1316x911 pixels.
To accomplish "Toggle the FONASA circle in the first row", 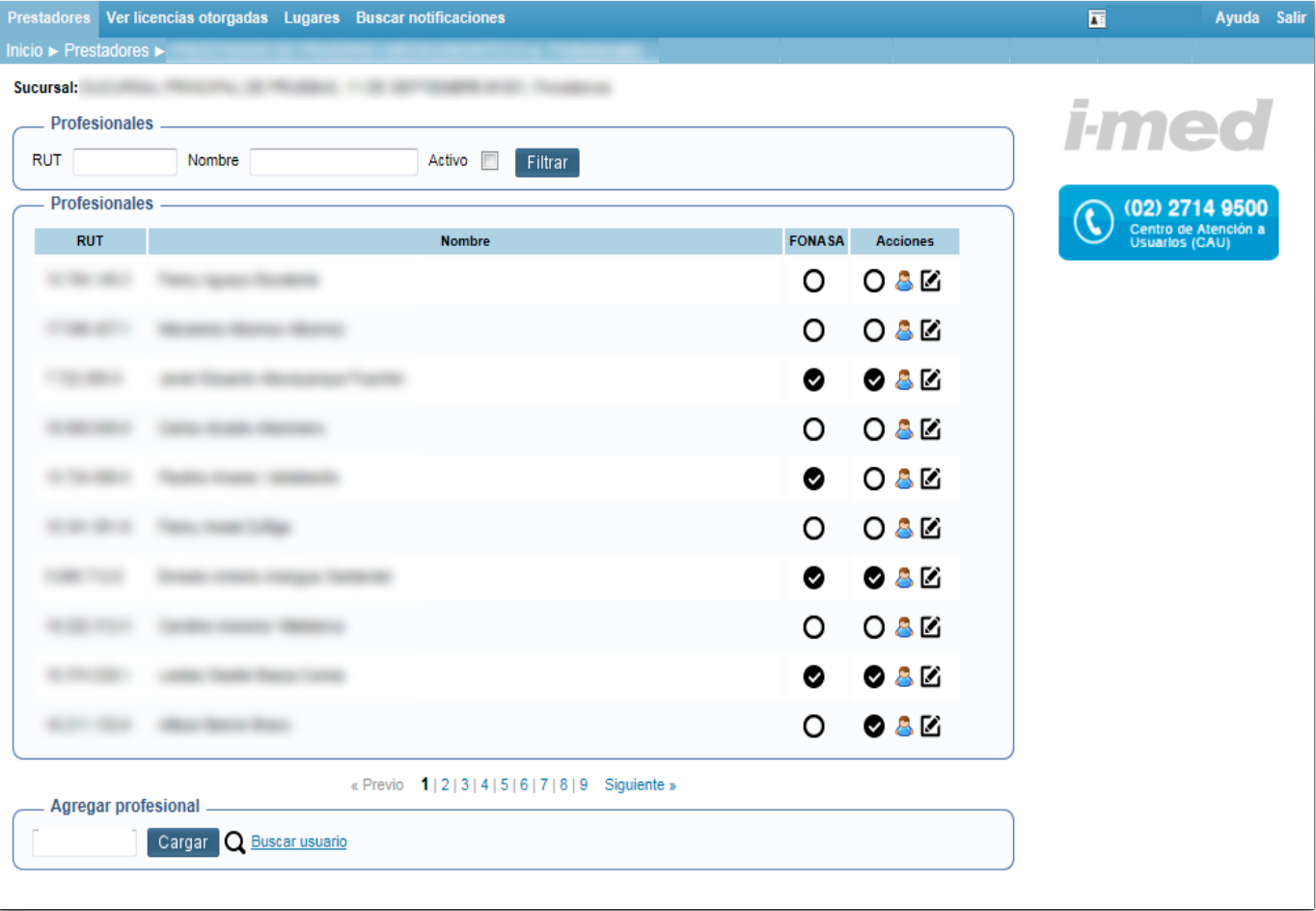I will (x=813, y=281).
